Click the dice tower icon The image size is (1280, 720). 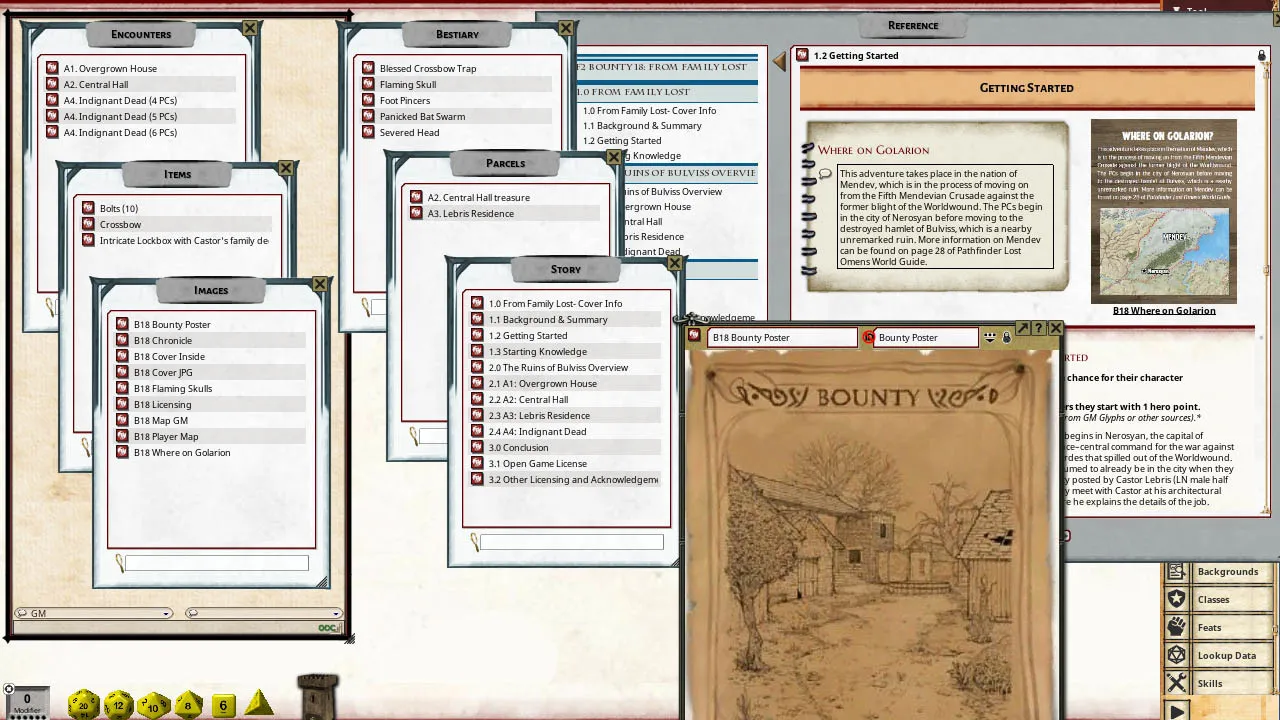(x=318, y=697)
